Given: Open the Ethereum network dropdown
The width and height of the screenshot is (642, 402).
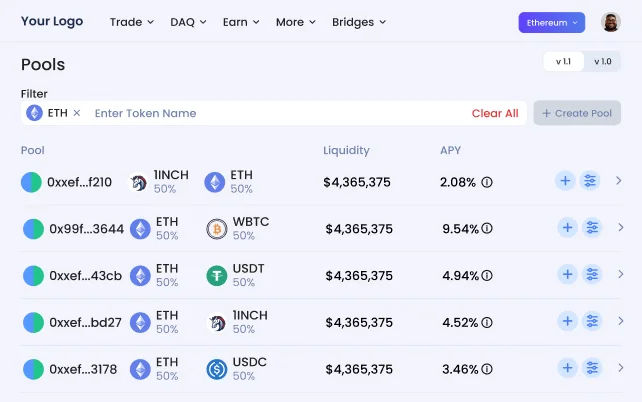Looking at the screenshot, I should click(551, 22).
